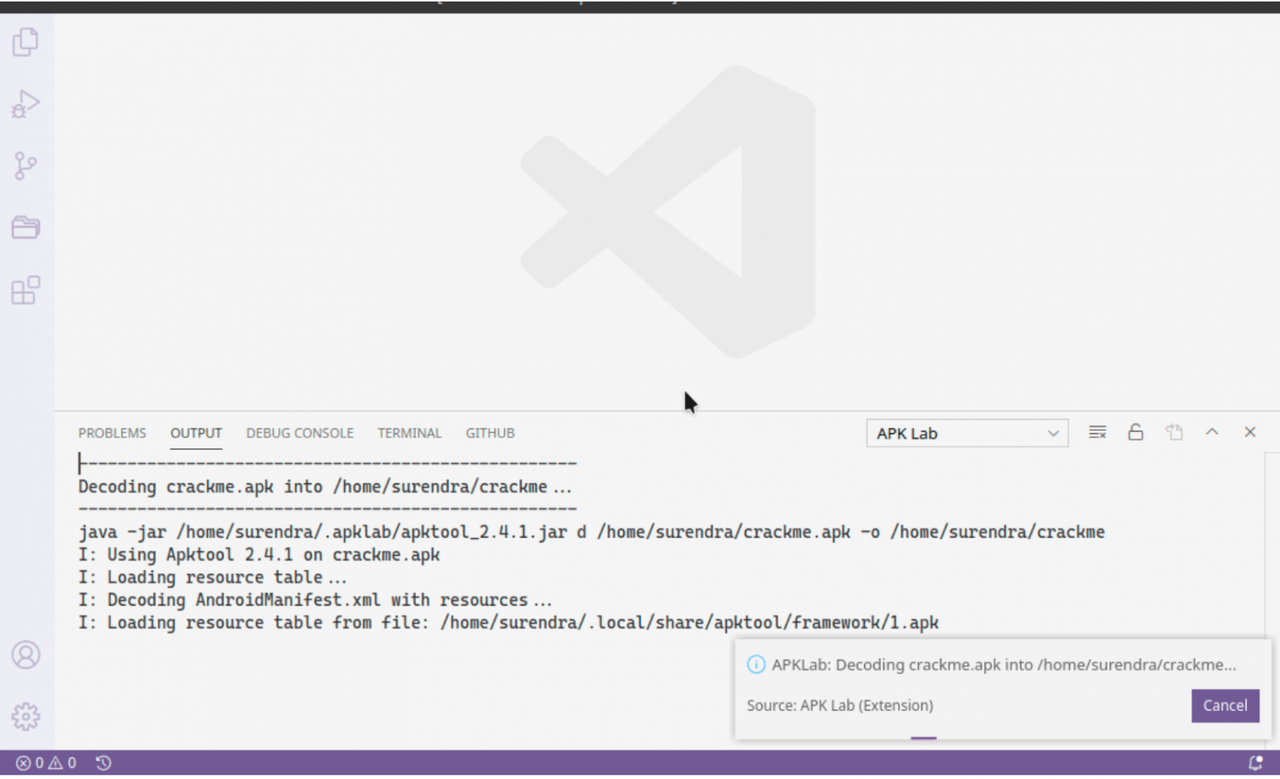This screenshot has height=779, width=1280.
Task: Click the 'java -jar' command output line
Action: pos(592,532)
